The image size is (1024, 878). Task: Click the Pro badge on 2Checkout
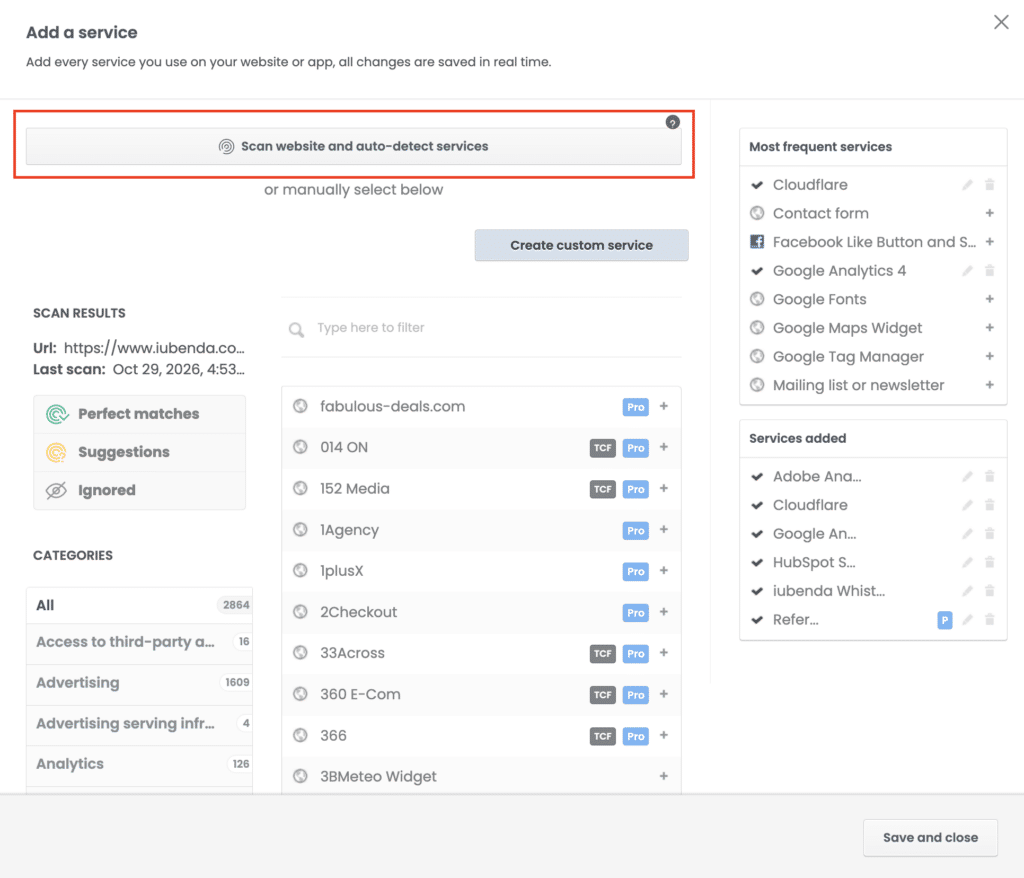[635, 613]
